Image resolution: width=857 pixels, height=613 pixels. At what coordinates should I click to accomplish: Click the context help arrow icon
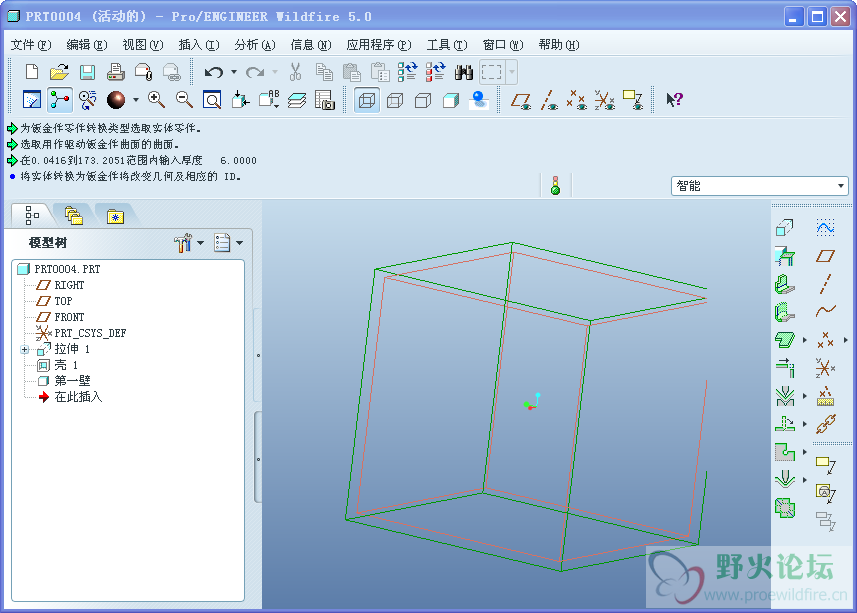coord(674,99)
